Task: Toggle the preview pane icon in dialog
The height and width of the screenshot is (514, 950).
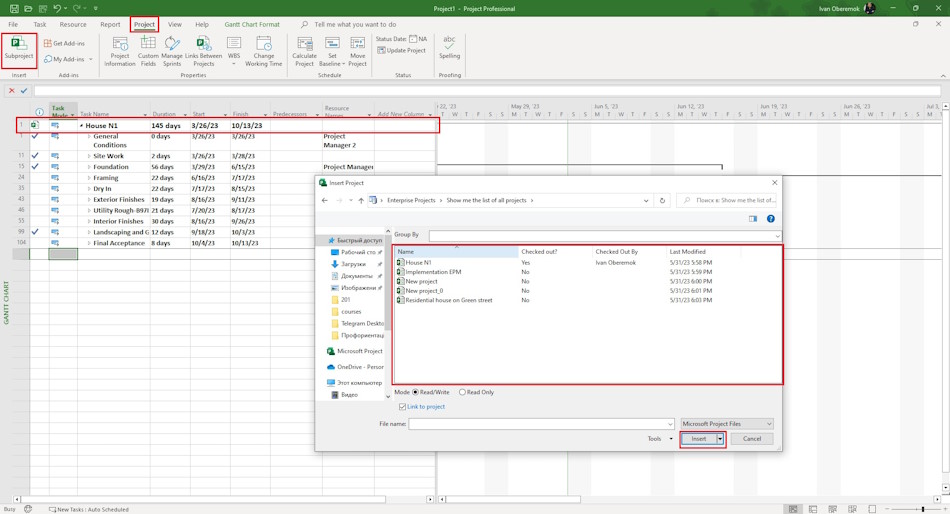Action: 752,219
